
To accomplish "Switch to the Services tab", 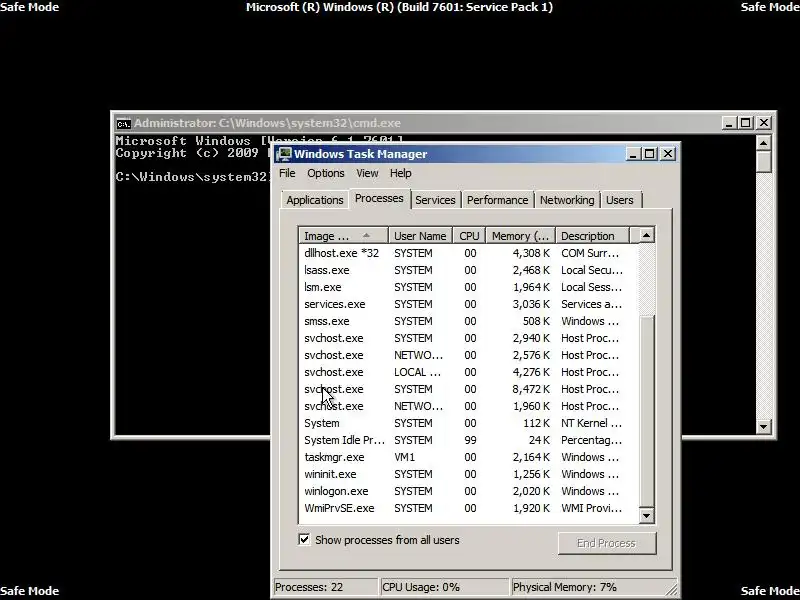I will (435, 200).
